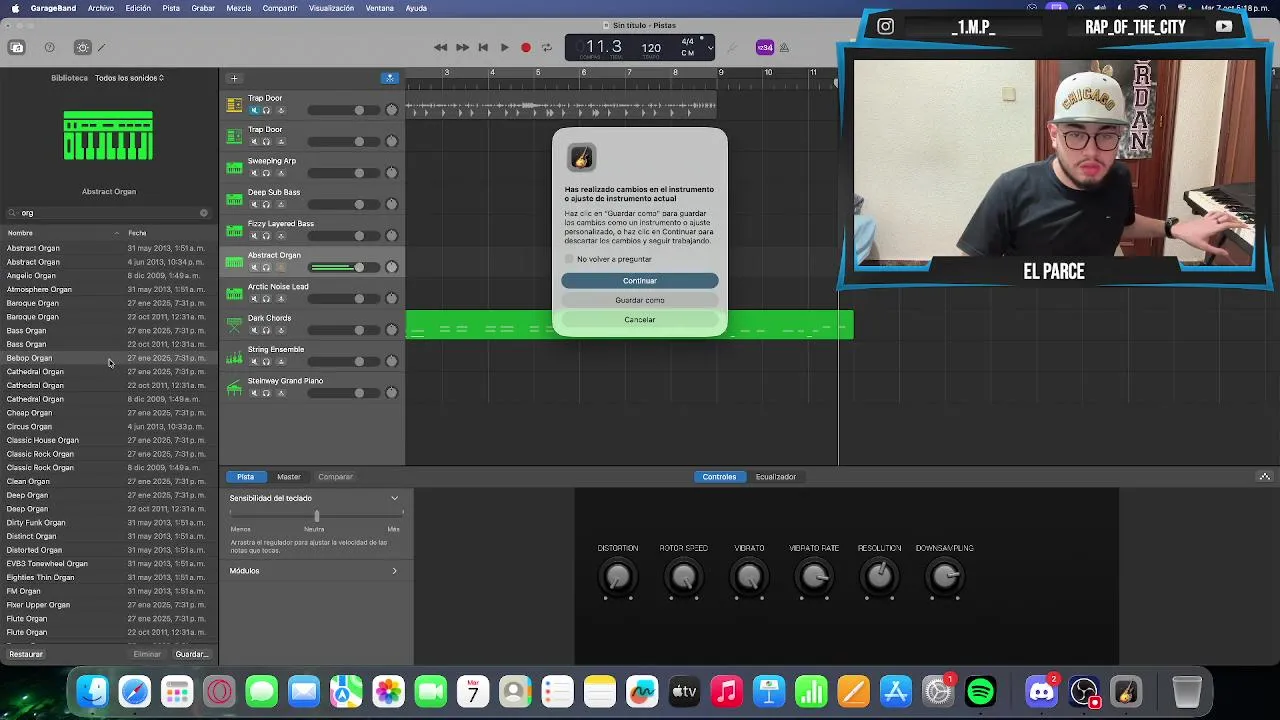Viewport: 1280px width, 720px height.
Task: Click the Sweeping Arp pan knob
Action: (392, 173)
